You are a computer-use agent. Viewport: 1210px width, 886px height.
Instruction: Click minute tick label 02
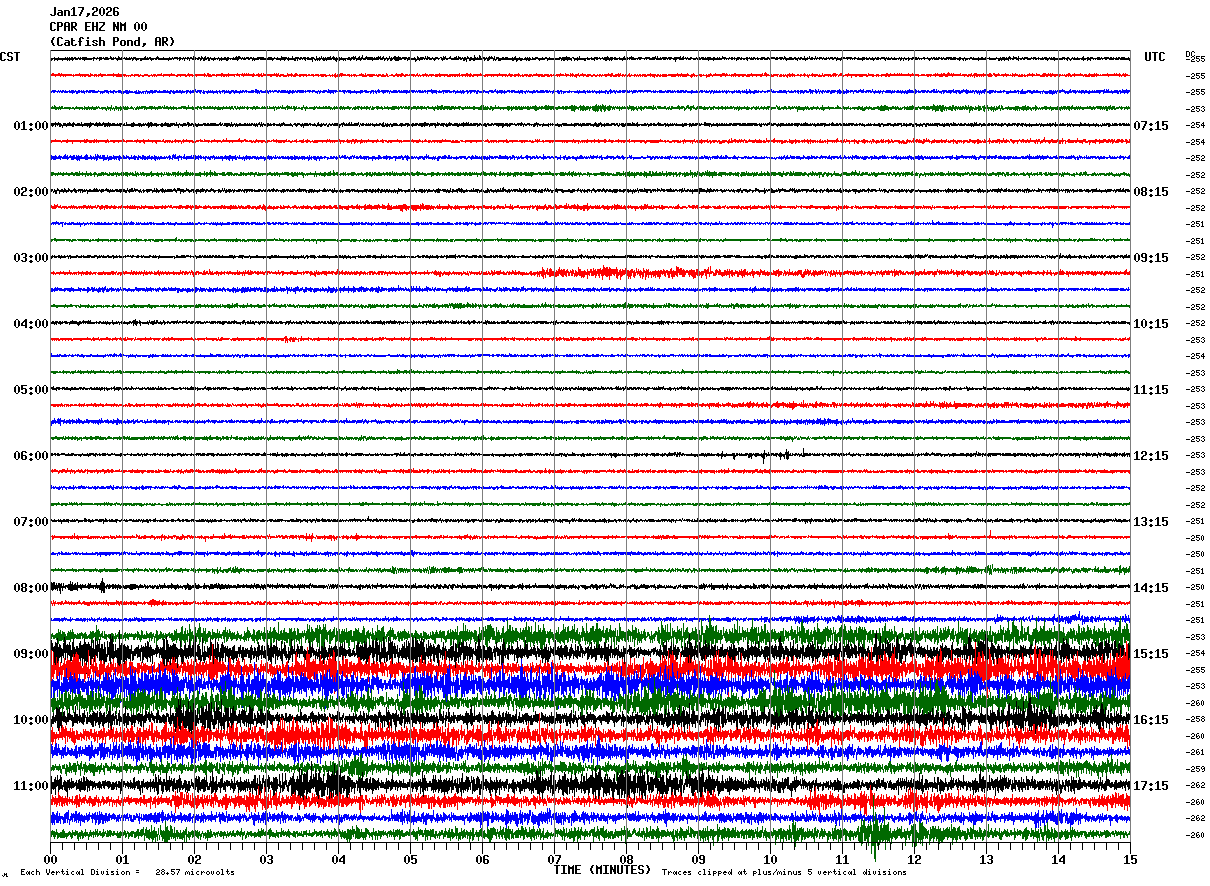click(x=195, y=859)
